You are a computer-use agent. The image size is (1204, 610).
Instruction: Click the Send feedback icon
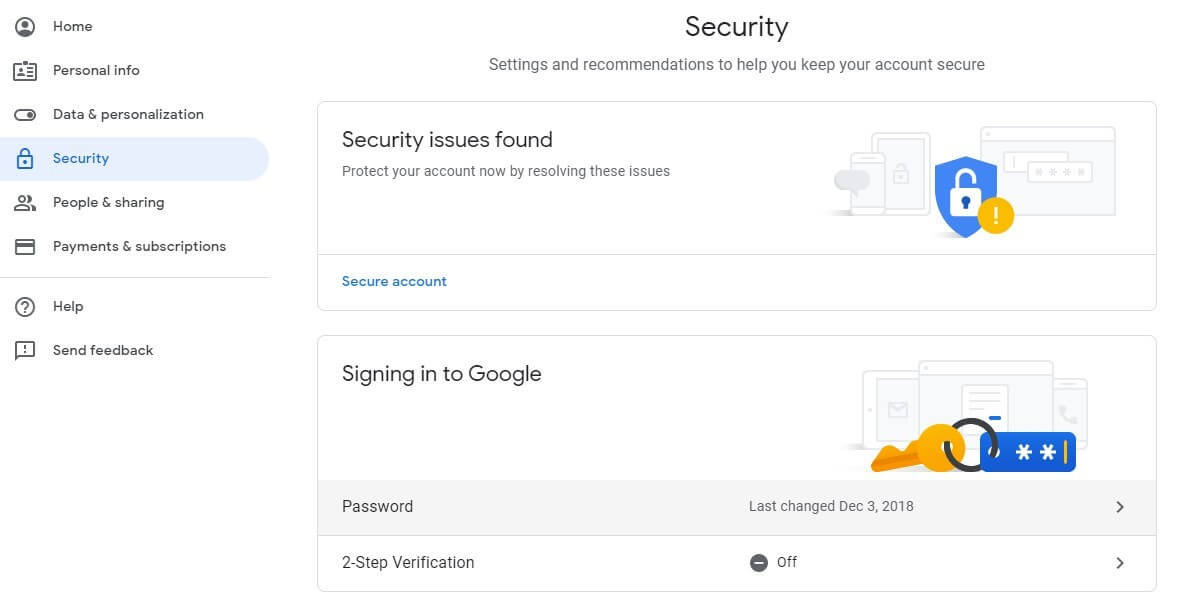(x=25, y=350)
